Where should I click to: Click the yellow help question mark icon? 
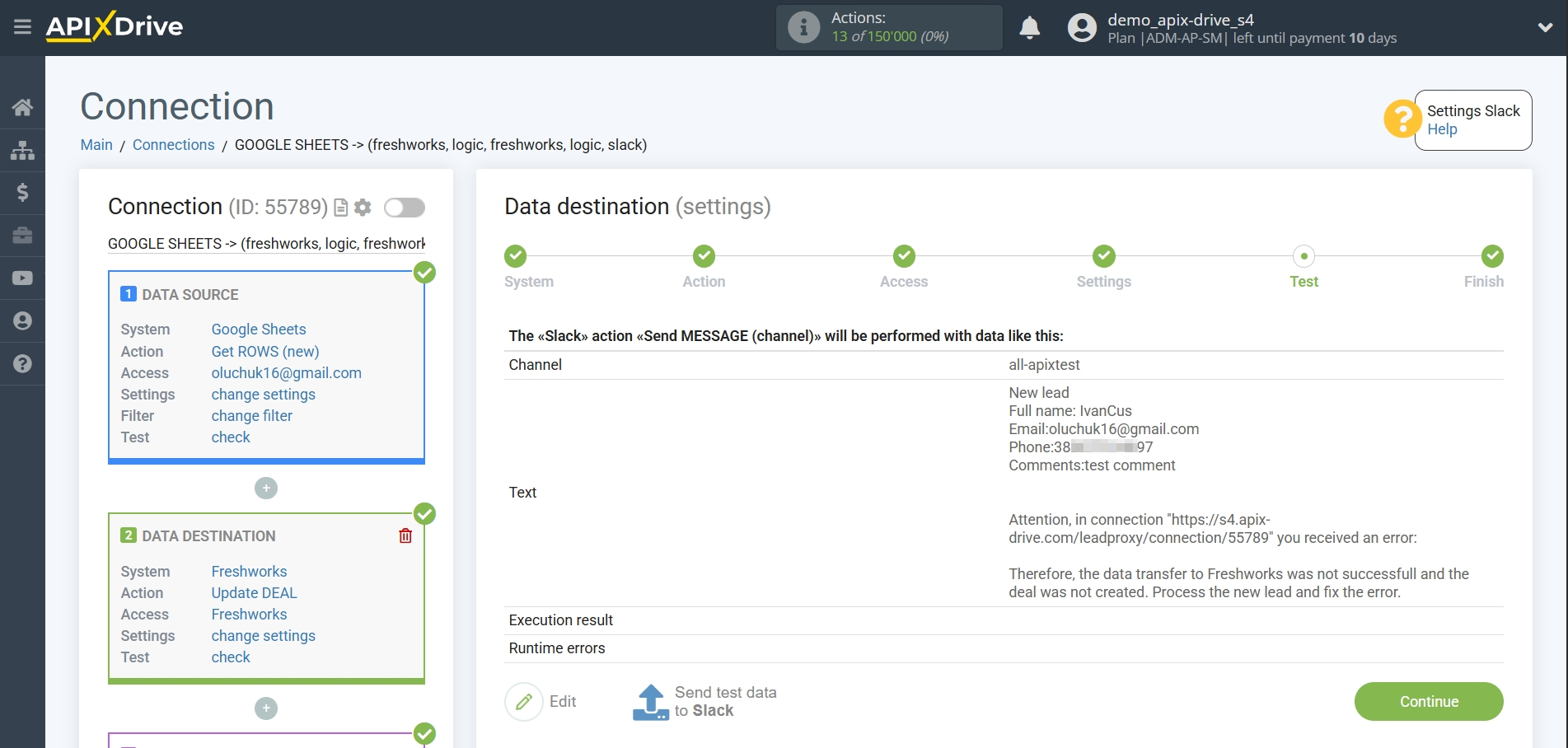[x=1401, y=119]
